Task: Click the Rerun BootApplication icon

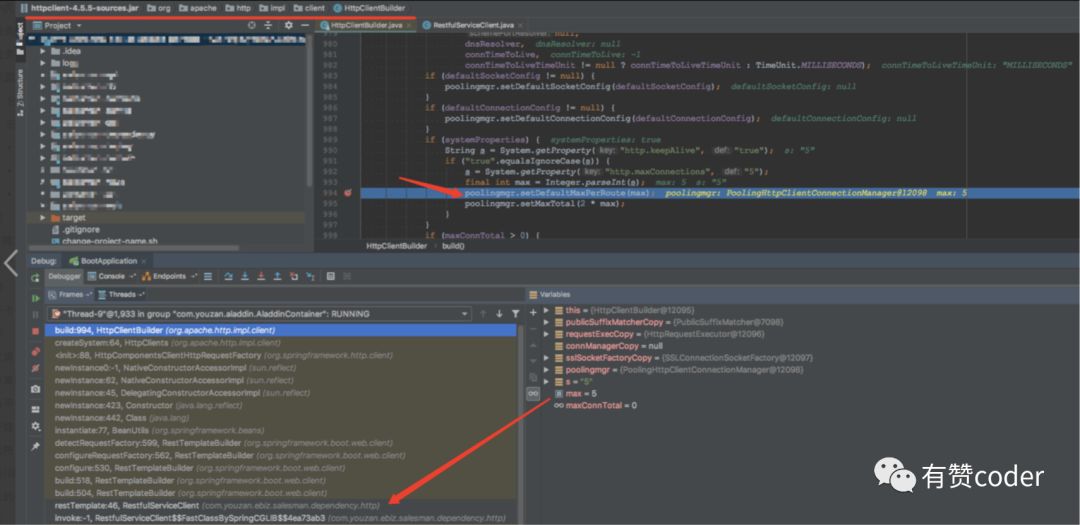Action: point(36,276)
